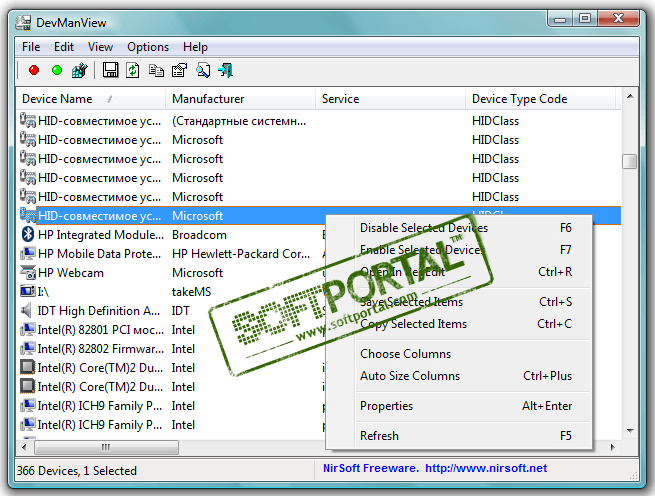Click the horizontal scrollbar right arrow
Image resolution: width=655 pixels, height=496 pixels.
click(x=612, y=447)
